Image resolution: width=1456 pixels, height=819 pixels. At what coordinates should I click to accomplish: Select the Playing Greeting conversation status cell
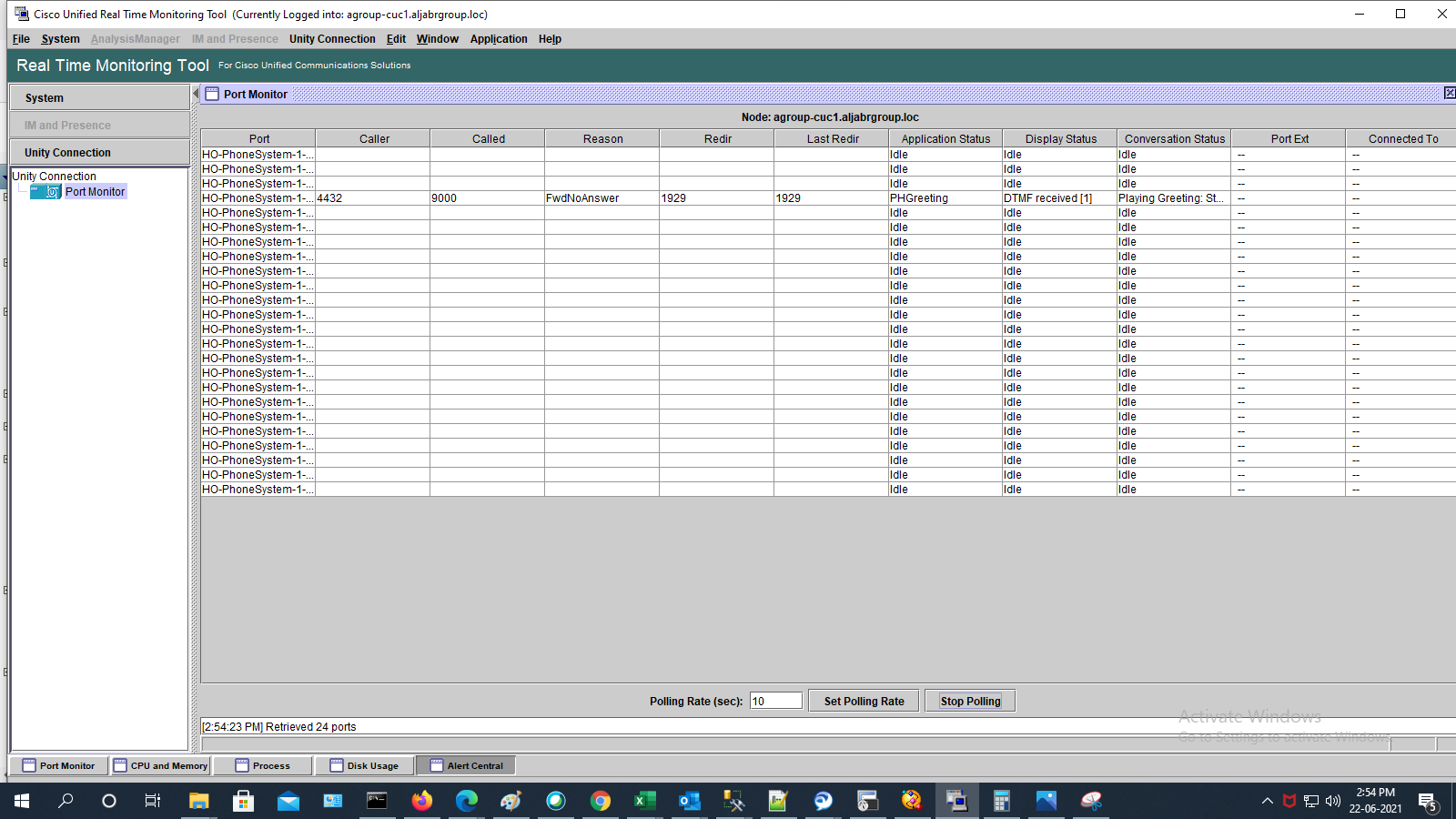pos(1174,197)
